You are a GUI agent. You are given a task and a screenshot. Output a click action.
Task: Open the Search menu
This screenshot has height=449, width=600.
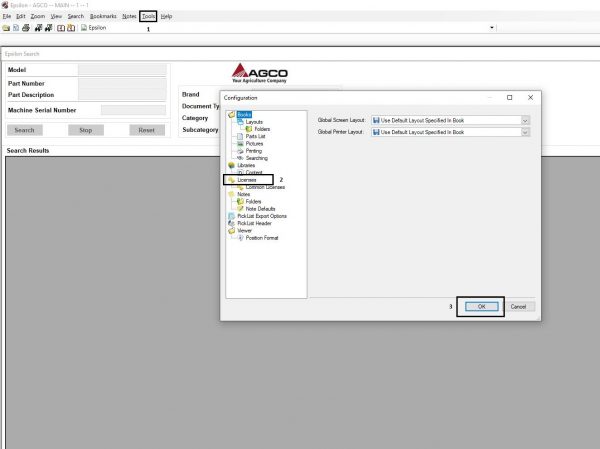pos(76,16)
